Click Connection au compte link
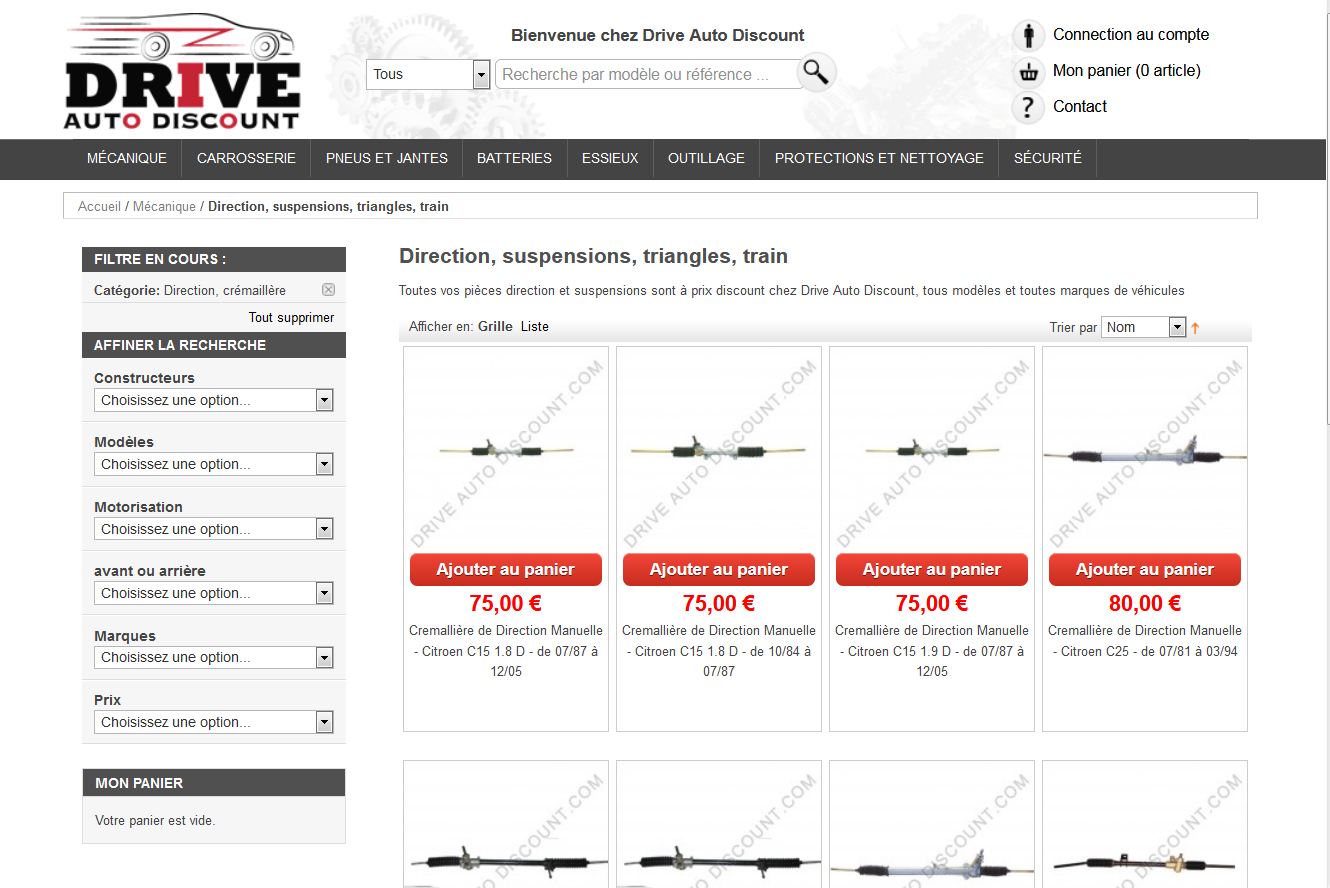This screenshot has width=1330, height=888. 1131,34
